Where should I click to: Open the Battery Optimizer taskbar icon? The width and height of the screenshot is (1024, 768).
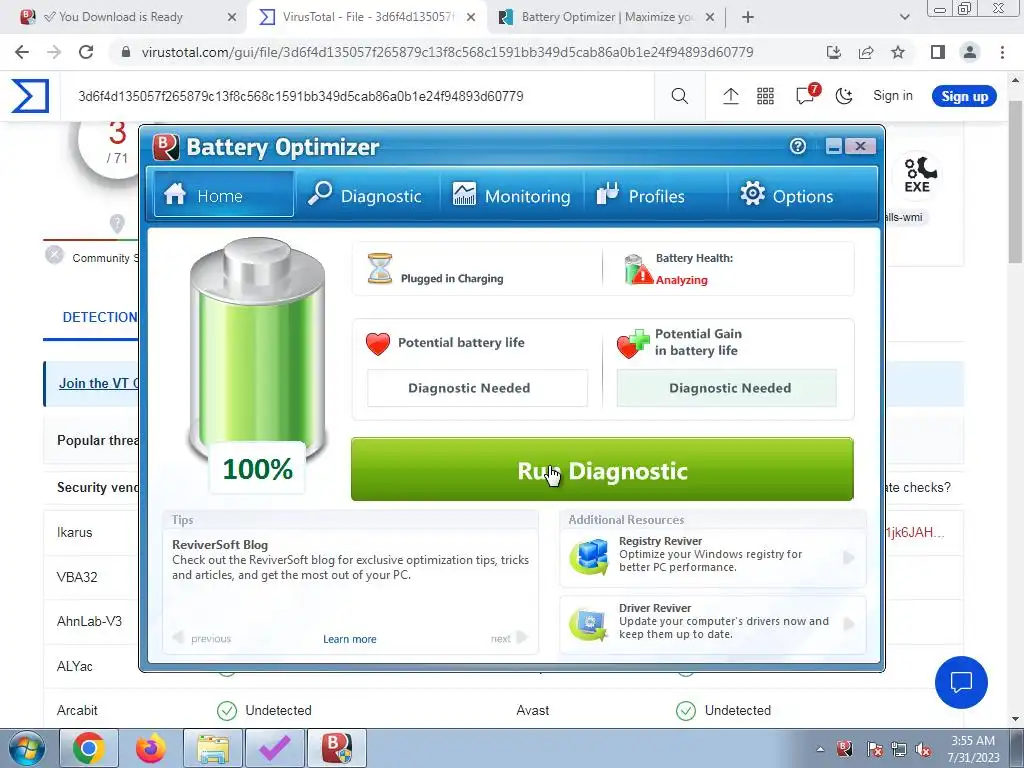pos(337,748)
